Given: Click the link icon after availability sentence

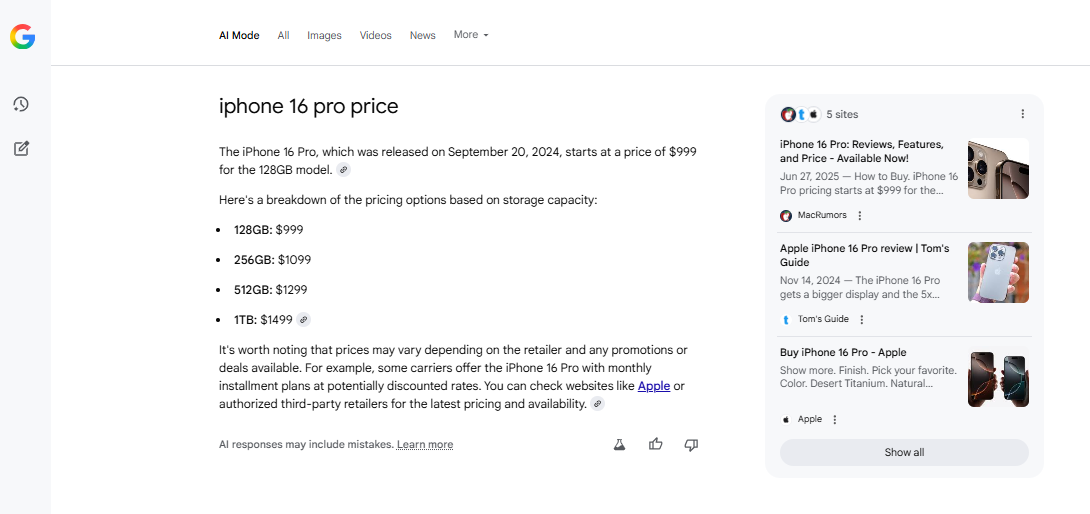Looking at the screenshot, I should (x=597, y=404).
